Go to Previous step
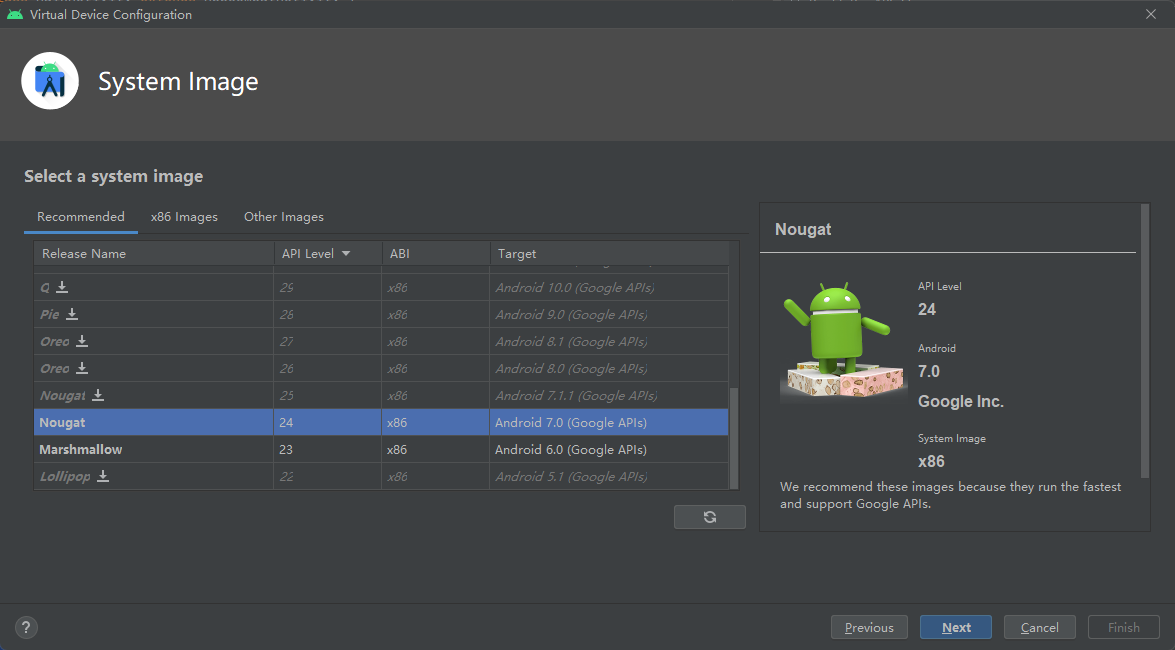Viewport: 1175px width, 650px height. tap(869, 628)
